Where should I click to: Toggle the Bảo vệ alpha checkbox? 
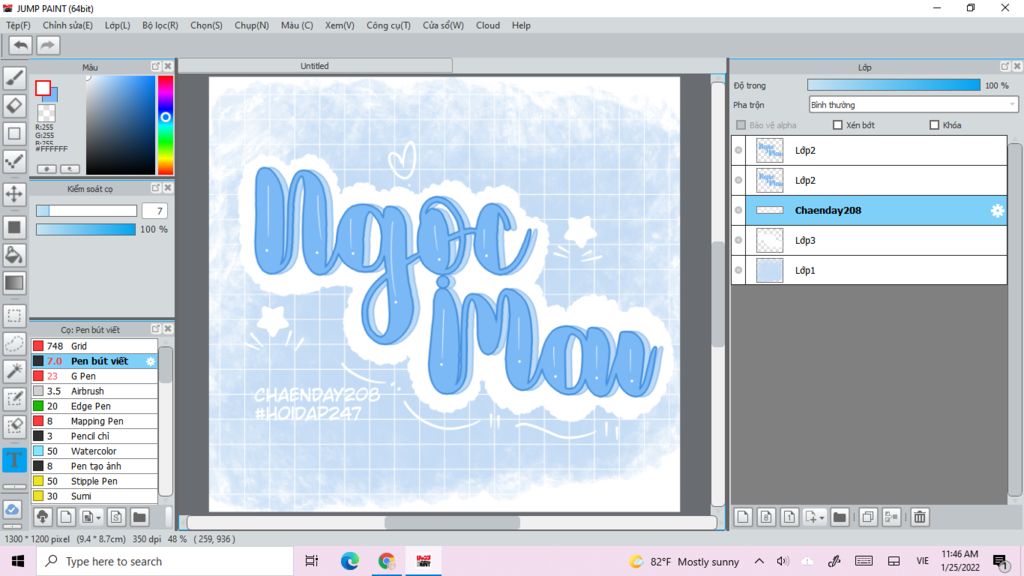741,125
